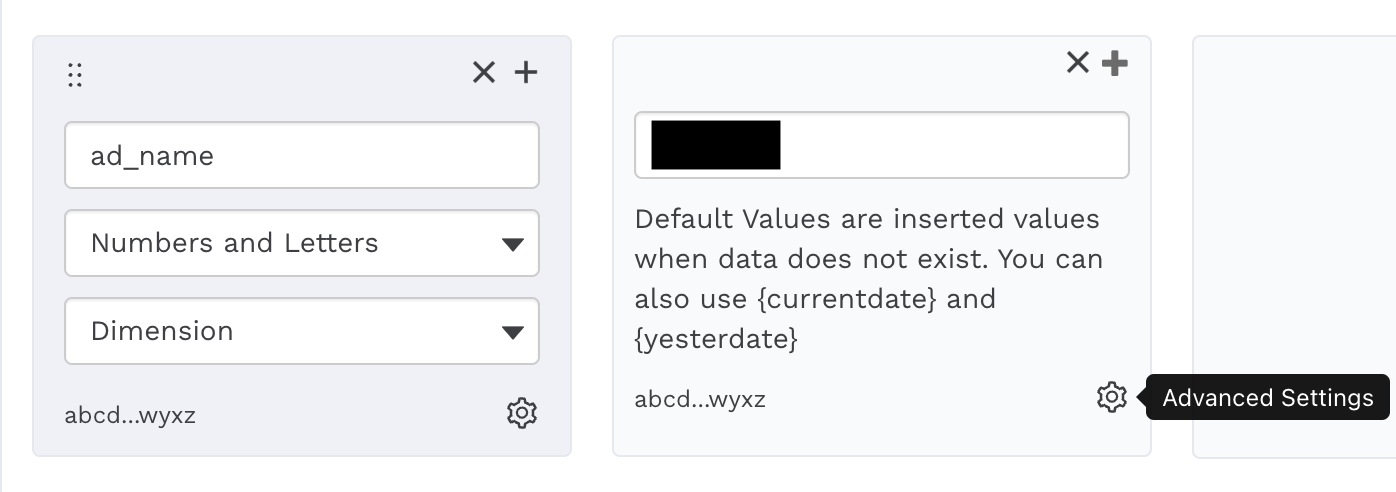The image size is (1396, 492).
Task: Click abcd...wyxz text in the second card
Action: [700, 400]
